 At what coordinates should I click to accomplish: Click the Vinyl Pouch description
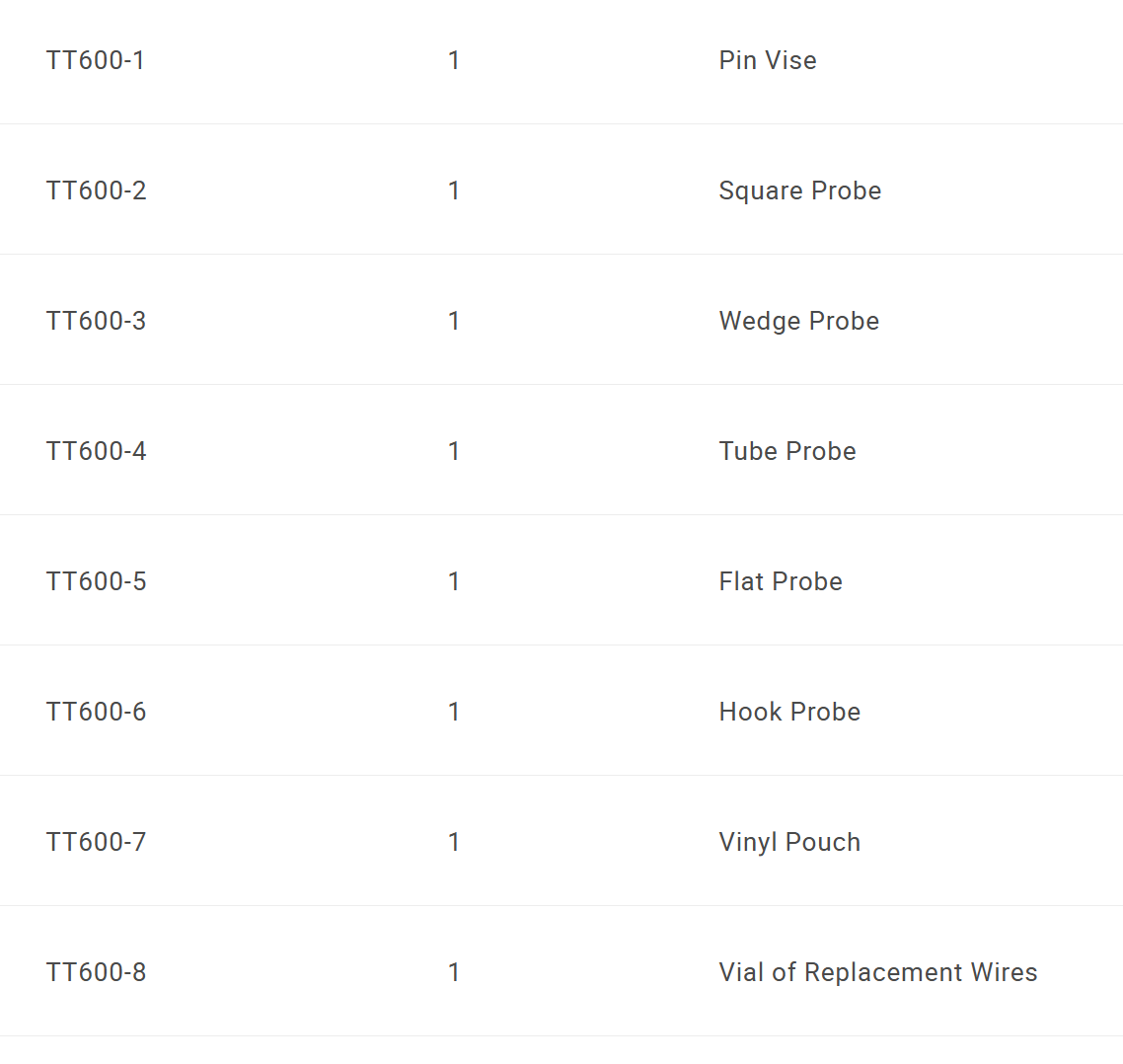790,843
